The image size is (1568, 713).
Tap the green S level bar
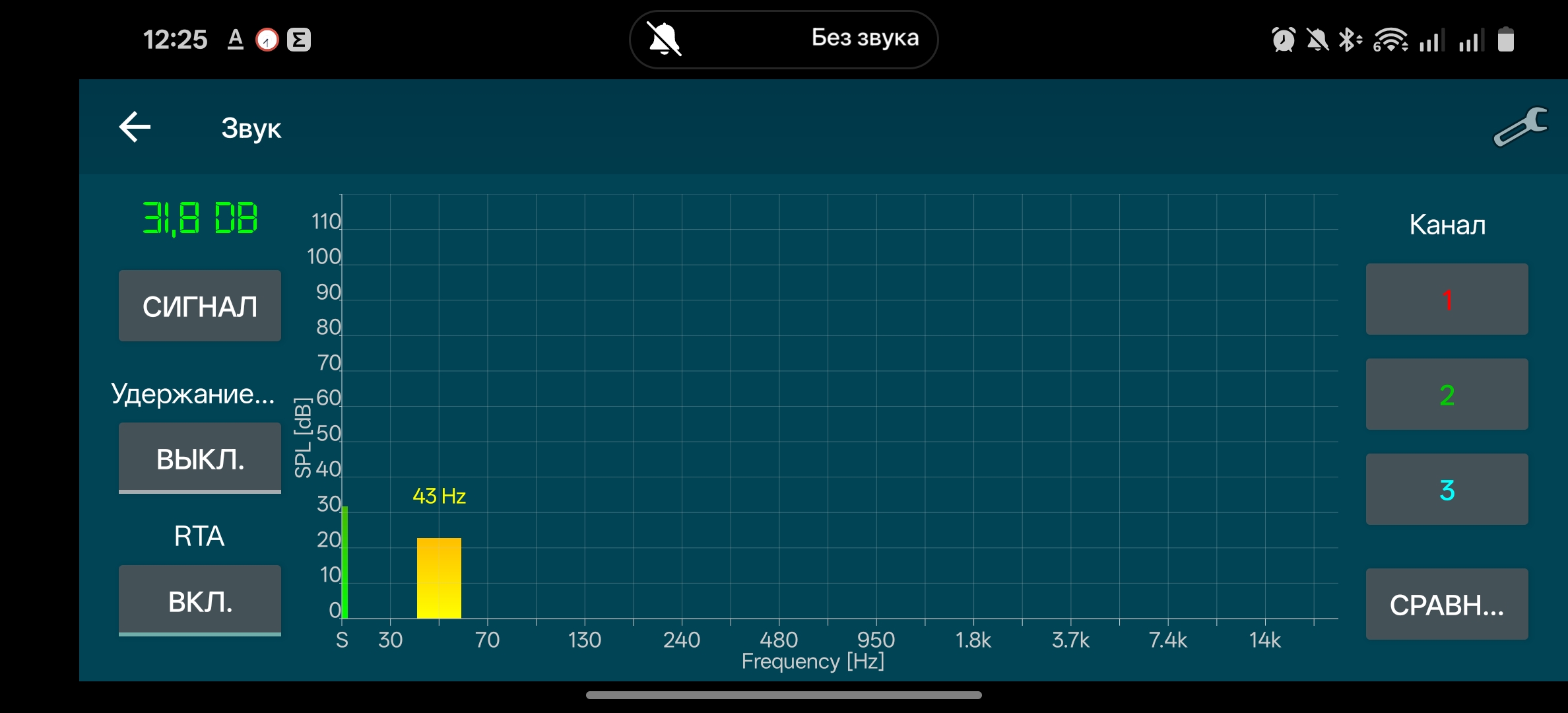(344, 562)
